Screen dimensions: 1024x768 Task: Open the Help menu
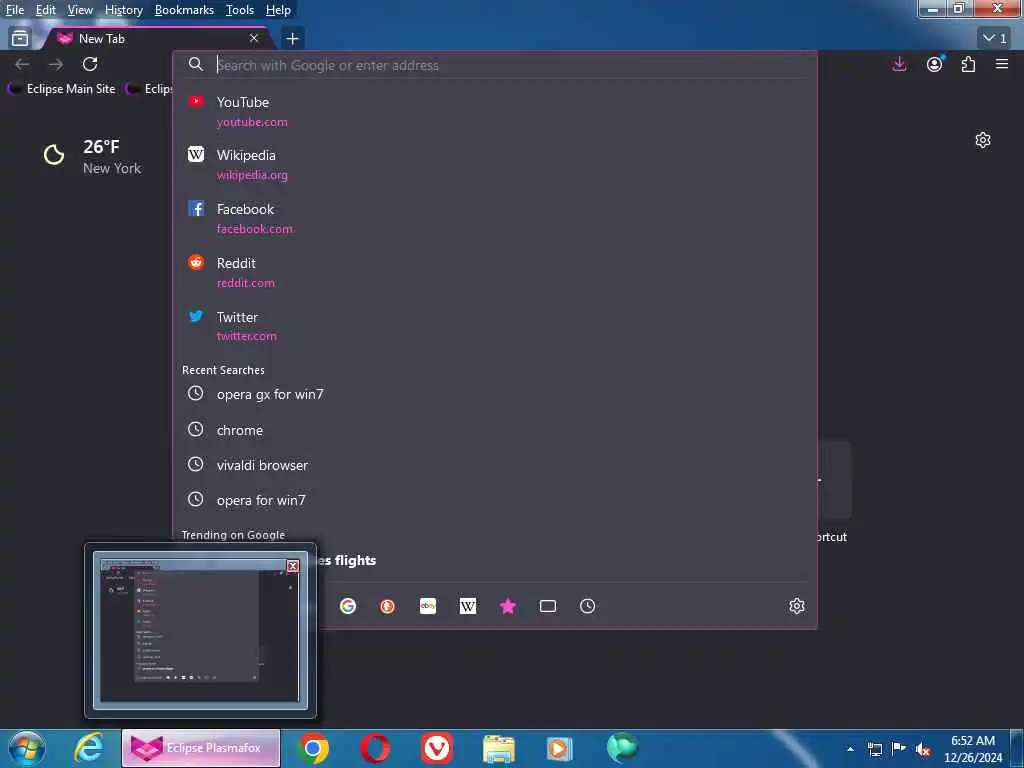coord(278,10)
